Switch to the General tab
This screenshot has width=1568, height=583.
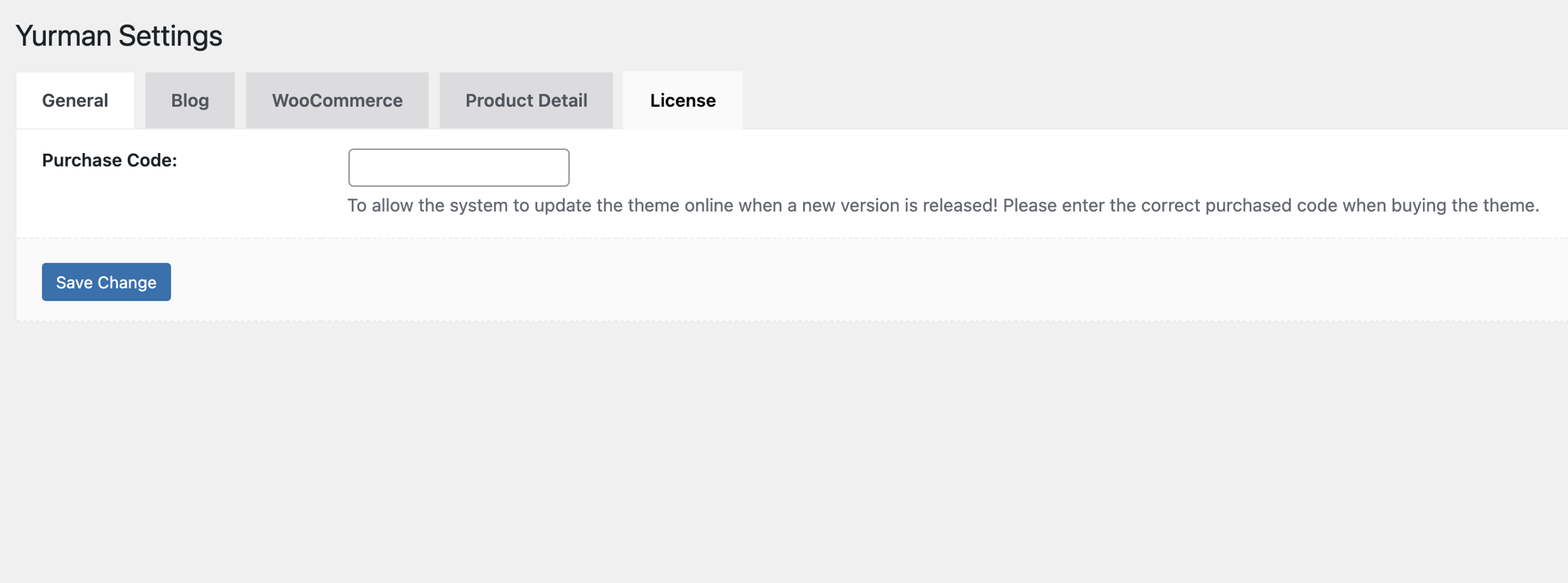tap(75, 101)
